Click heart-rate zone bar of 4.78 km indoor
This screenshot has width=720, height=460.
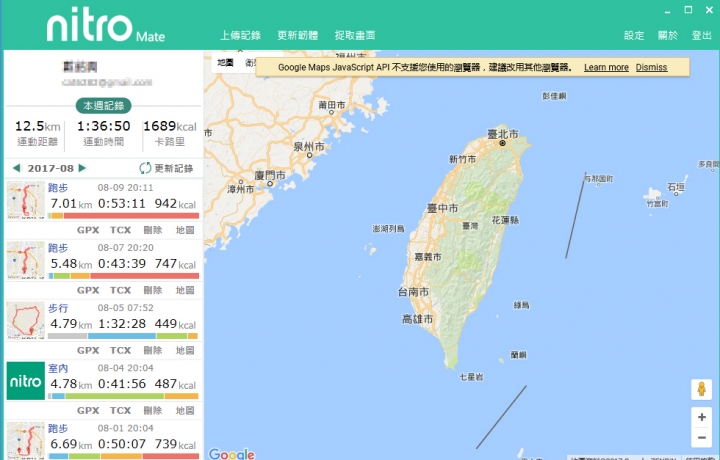point(124,396)
